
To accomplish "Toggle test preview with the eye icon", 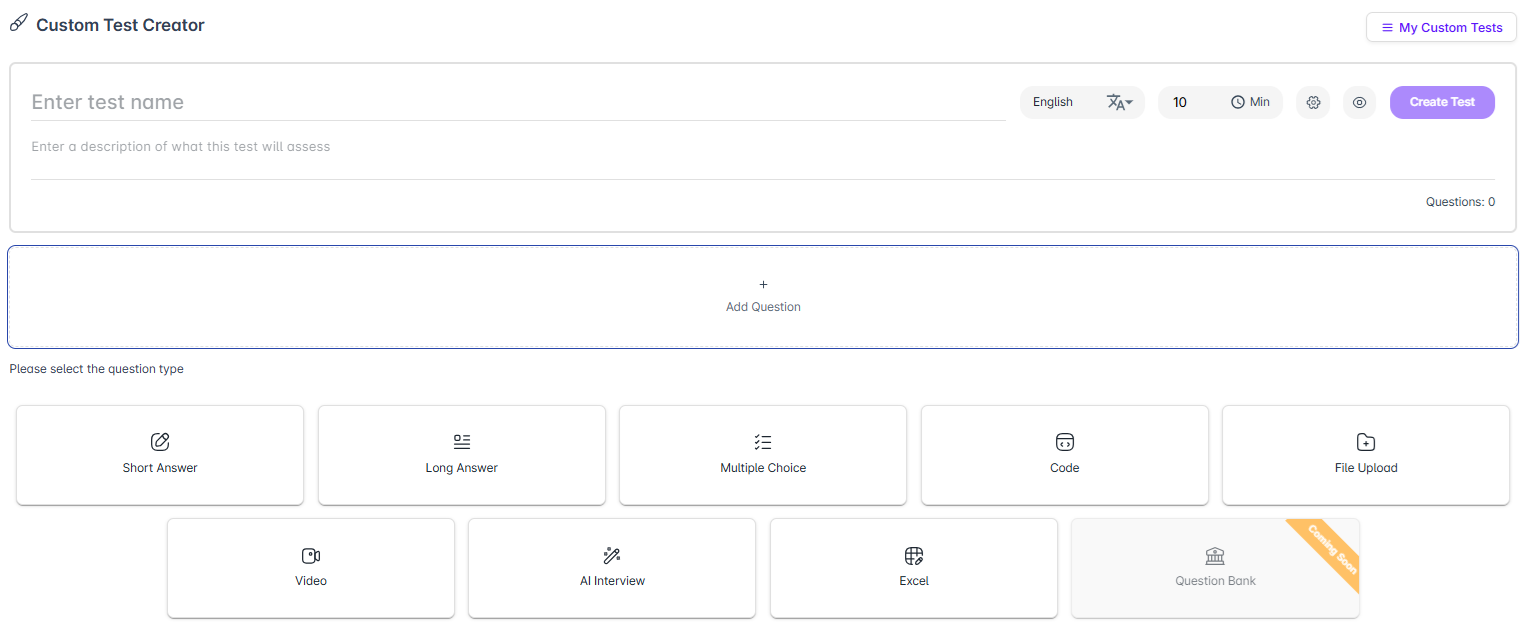I will [x=1359, y=102].
